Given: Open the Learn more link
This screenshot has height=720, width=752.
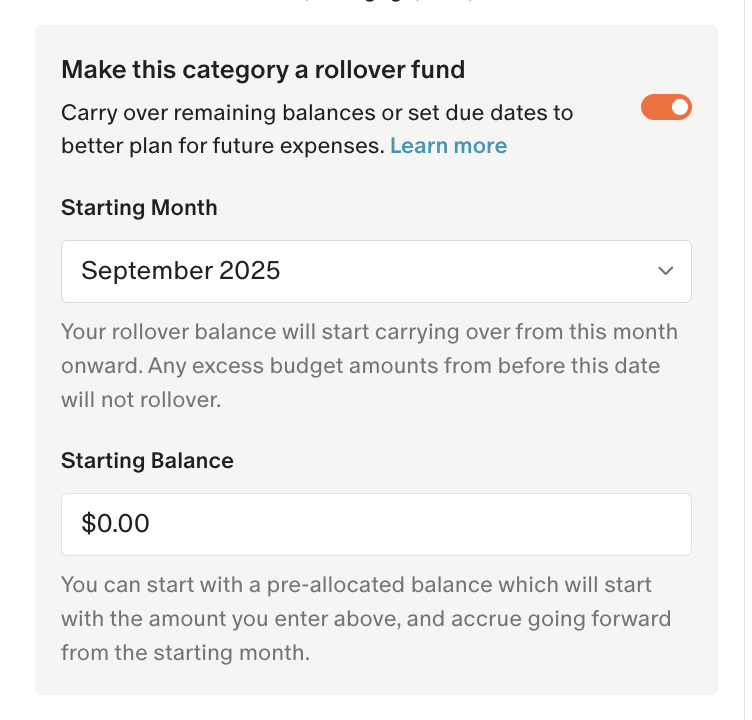Looking at the screenshot, I should tap(448, 146).
